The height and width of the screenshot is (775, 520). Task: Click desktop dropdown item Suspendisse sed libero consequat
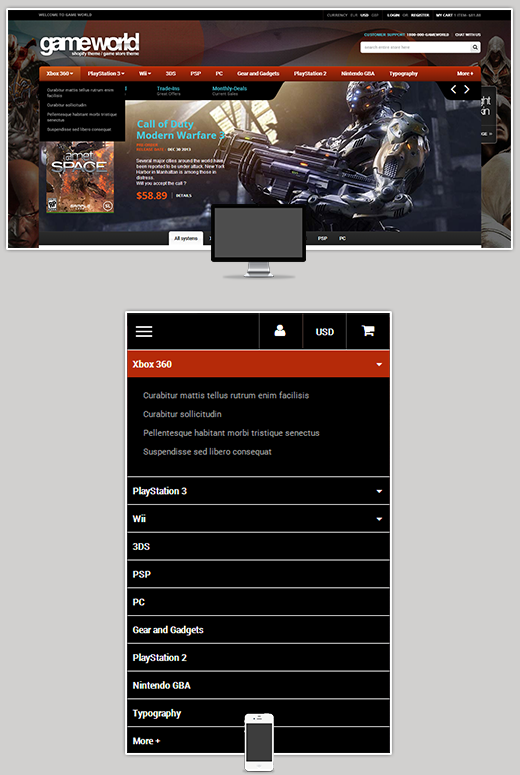pyautogui.click(x=79, y=129)
